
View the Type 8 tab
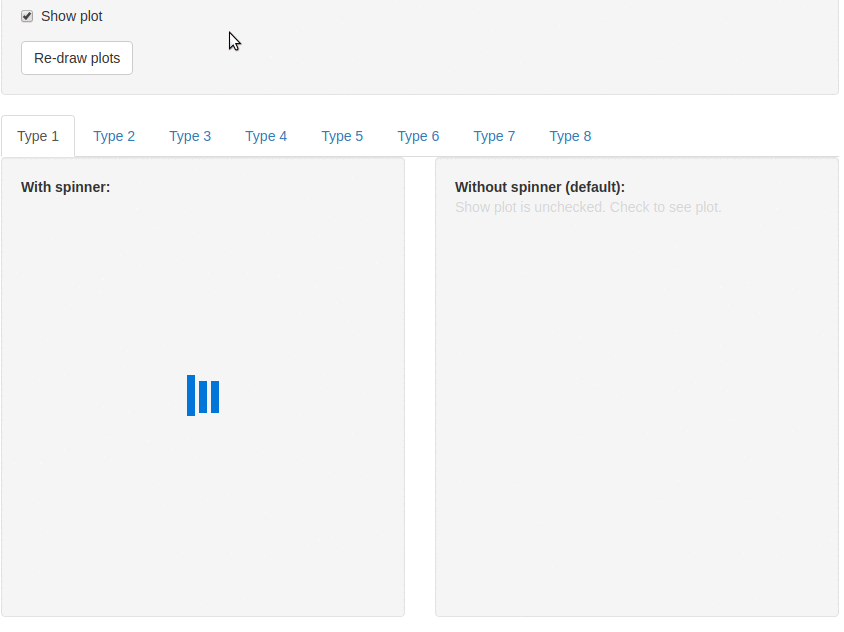570,136
